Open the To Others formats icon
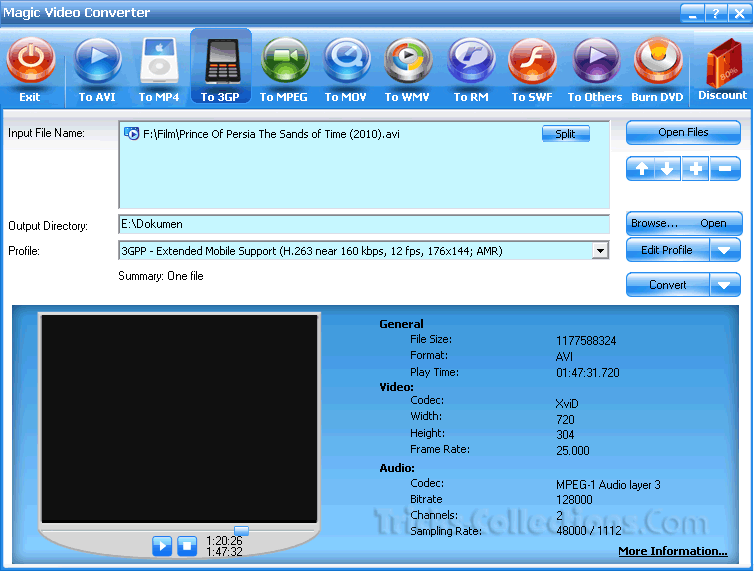 pos(596,62)
